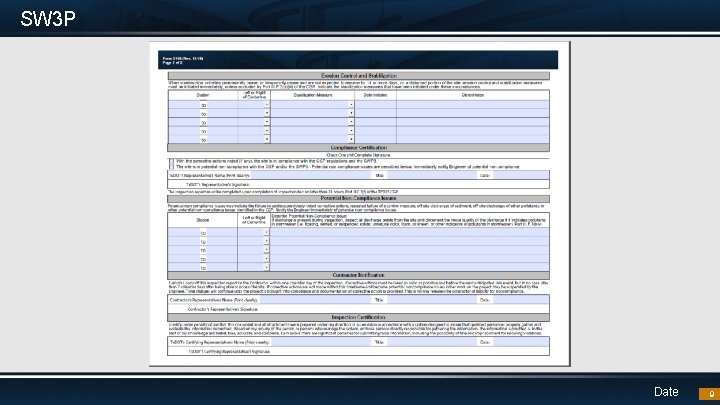The width and height of the screenshot is (720, 405).
Task: Click the 'Contractor Notification' section header
Action: [359, 275]
